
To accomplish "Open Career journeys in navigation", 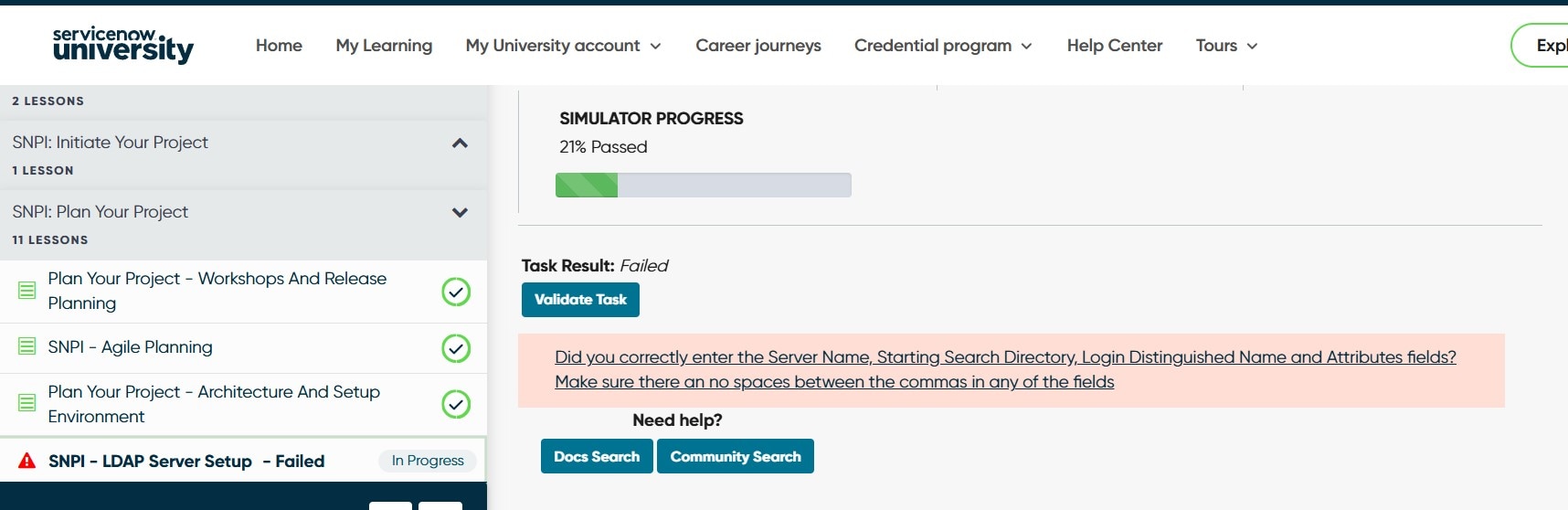I will pos(758,46).
